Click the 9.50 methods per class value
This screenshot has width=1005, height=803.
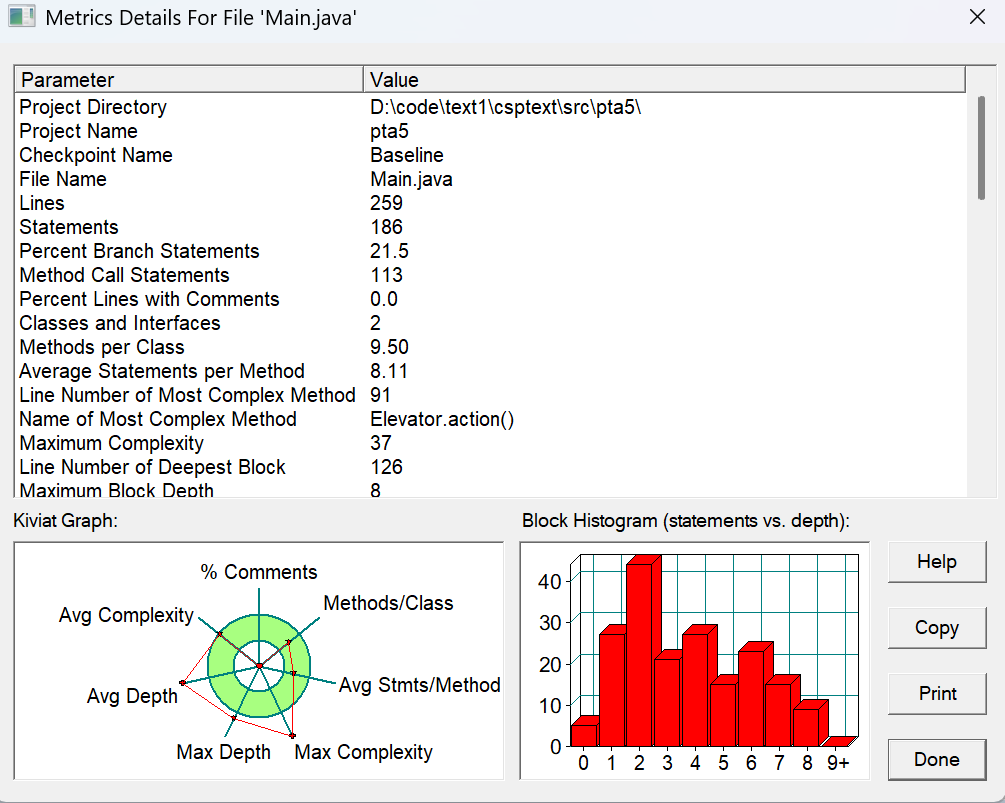(389, 347)
